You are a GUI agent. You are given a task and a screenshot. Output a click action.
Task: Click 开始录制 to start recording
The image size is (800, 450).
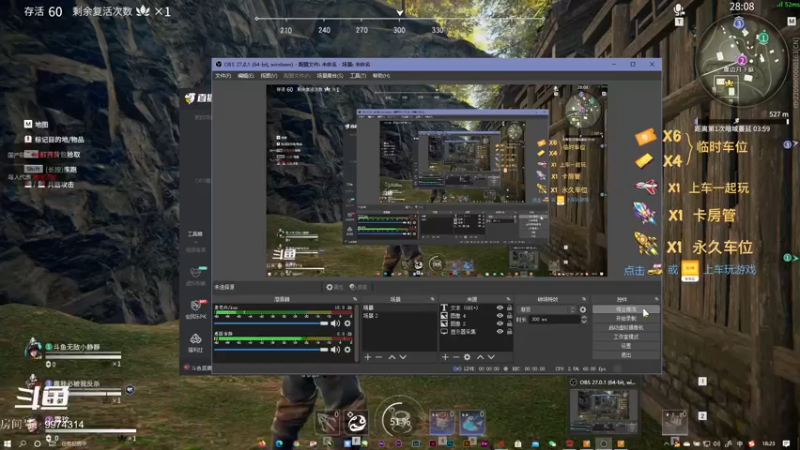coord(626,318)
